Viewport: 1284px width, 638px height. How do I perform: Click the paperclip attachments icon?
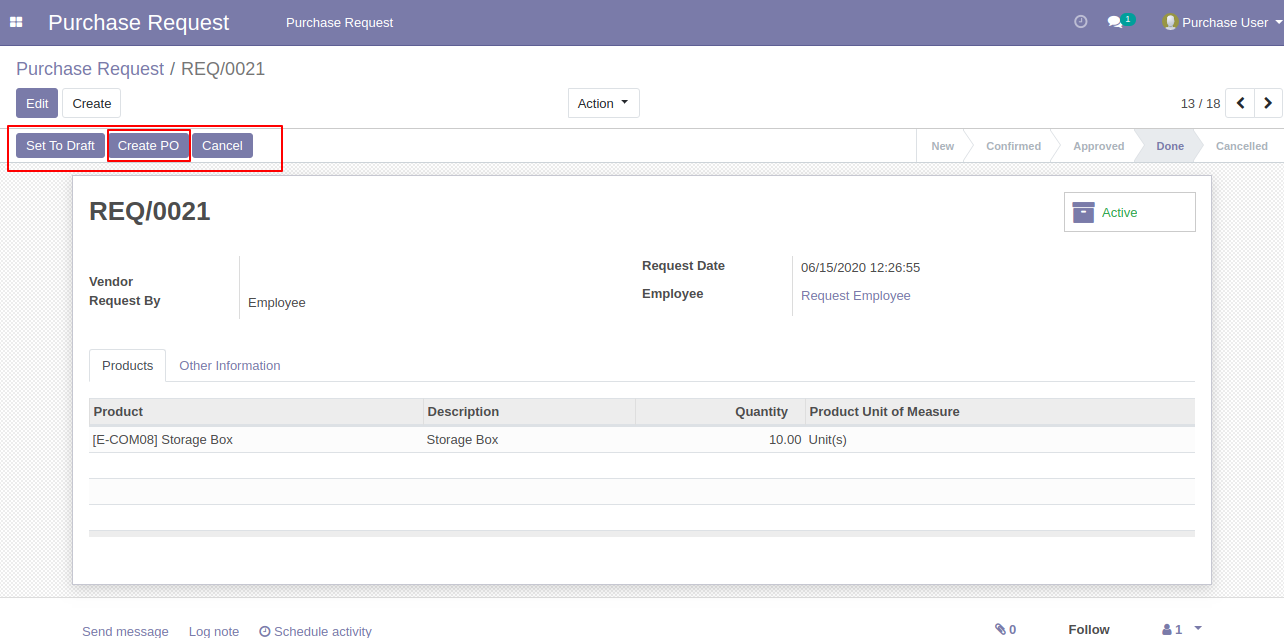(x=1005, y=629)
